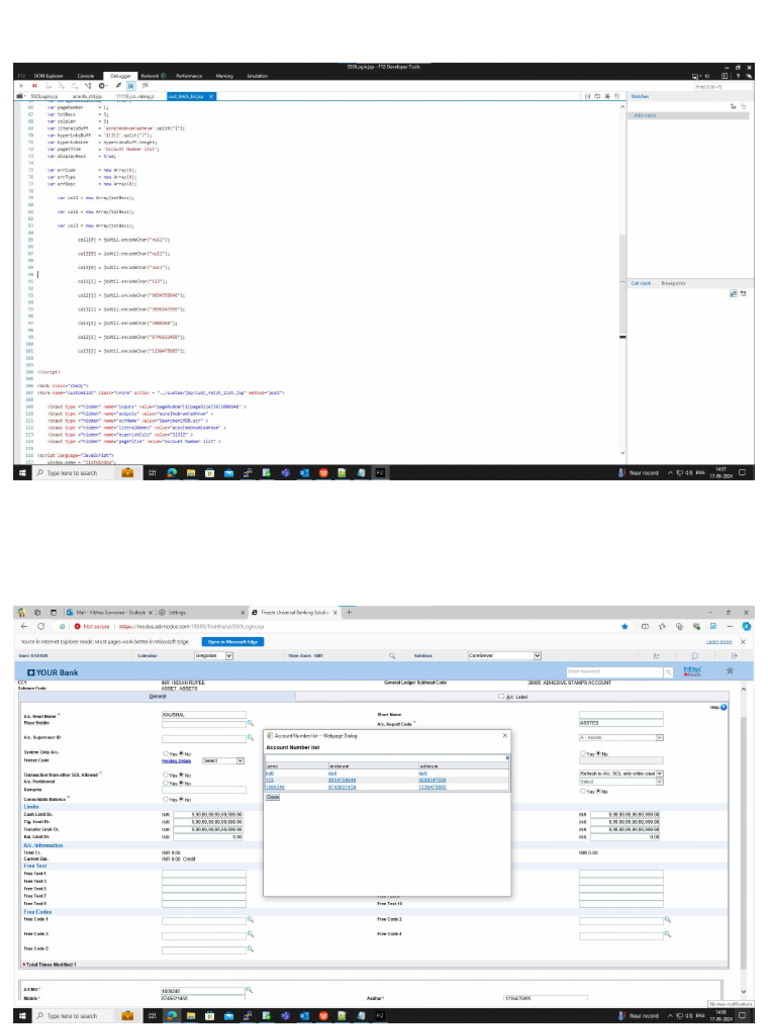This screenshot has width=768, height=1024.
Task: Open the Free Code 1 lookup magnifier
Action: tap(250, 920)
